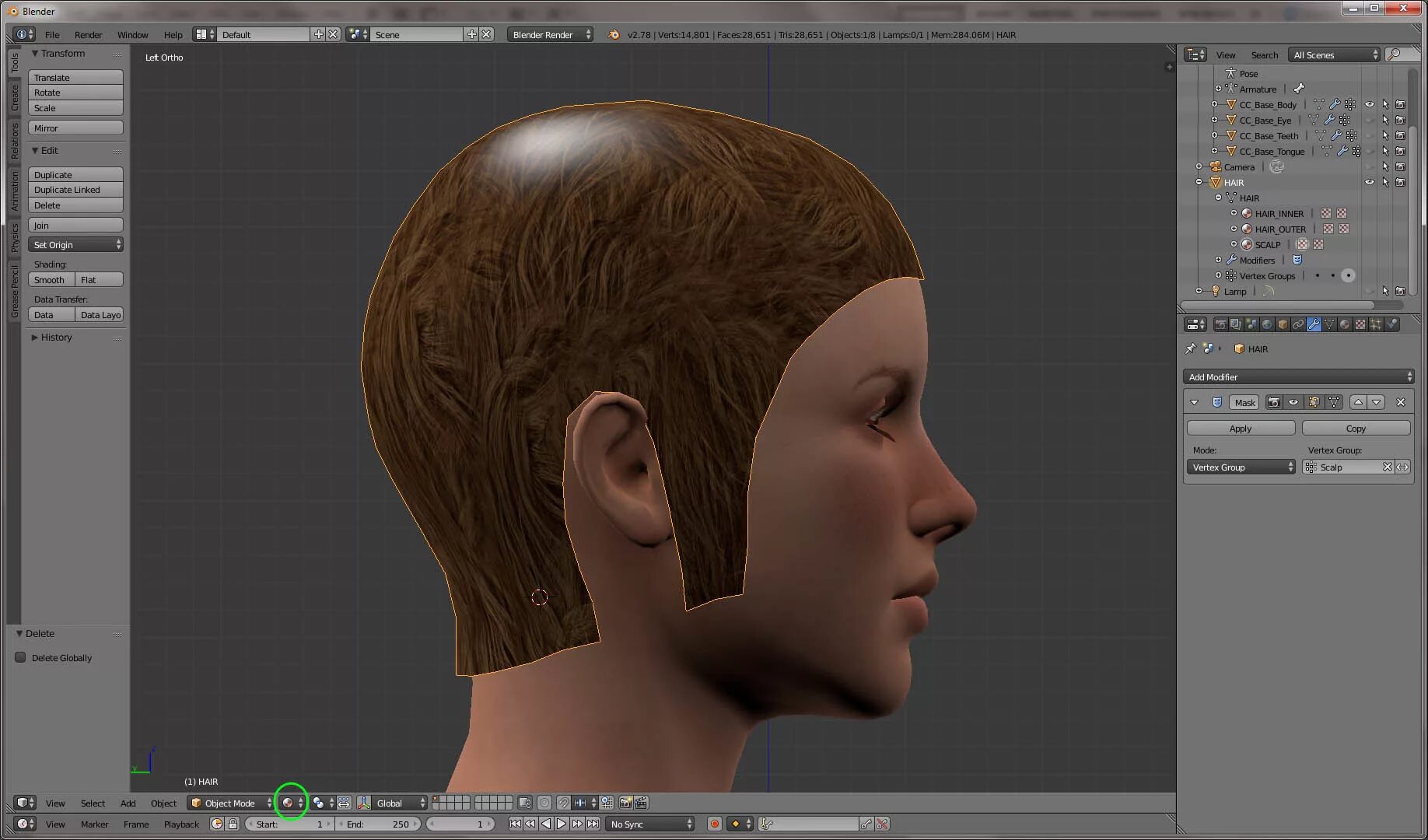Image resolution: width=1428 pixels, height=840 pixels.
Task: Open the Texture checker tab in Properties
Action: 1360,324
